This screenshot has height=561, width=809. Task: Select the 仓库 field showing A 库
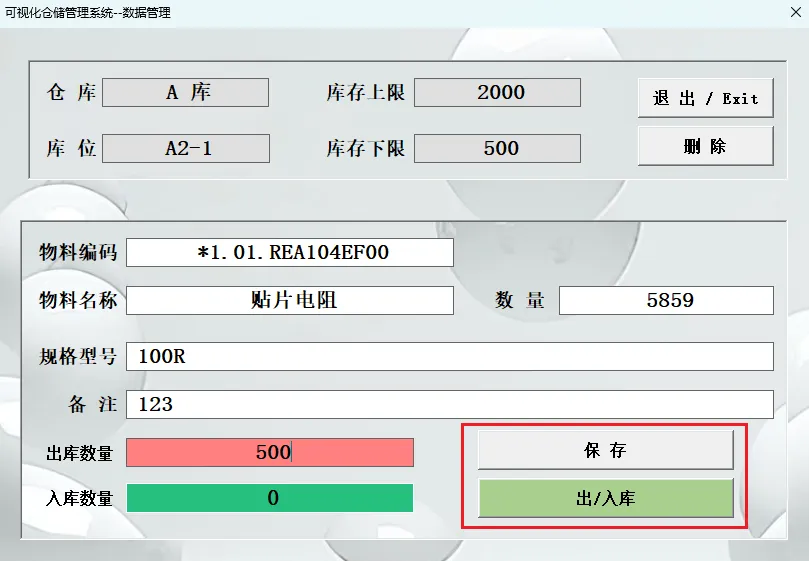point(186,92)
